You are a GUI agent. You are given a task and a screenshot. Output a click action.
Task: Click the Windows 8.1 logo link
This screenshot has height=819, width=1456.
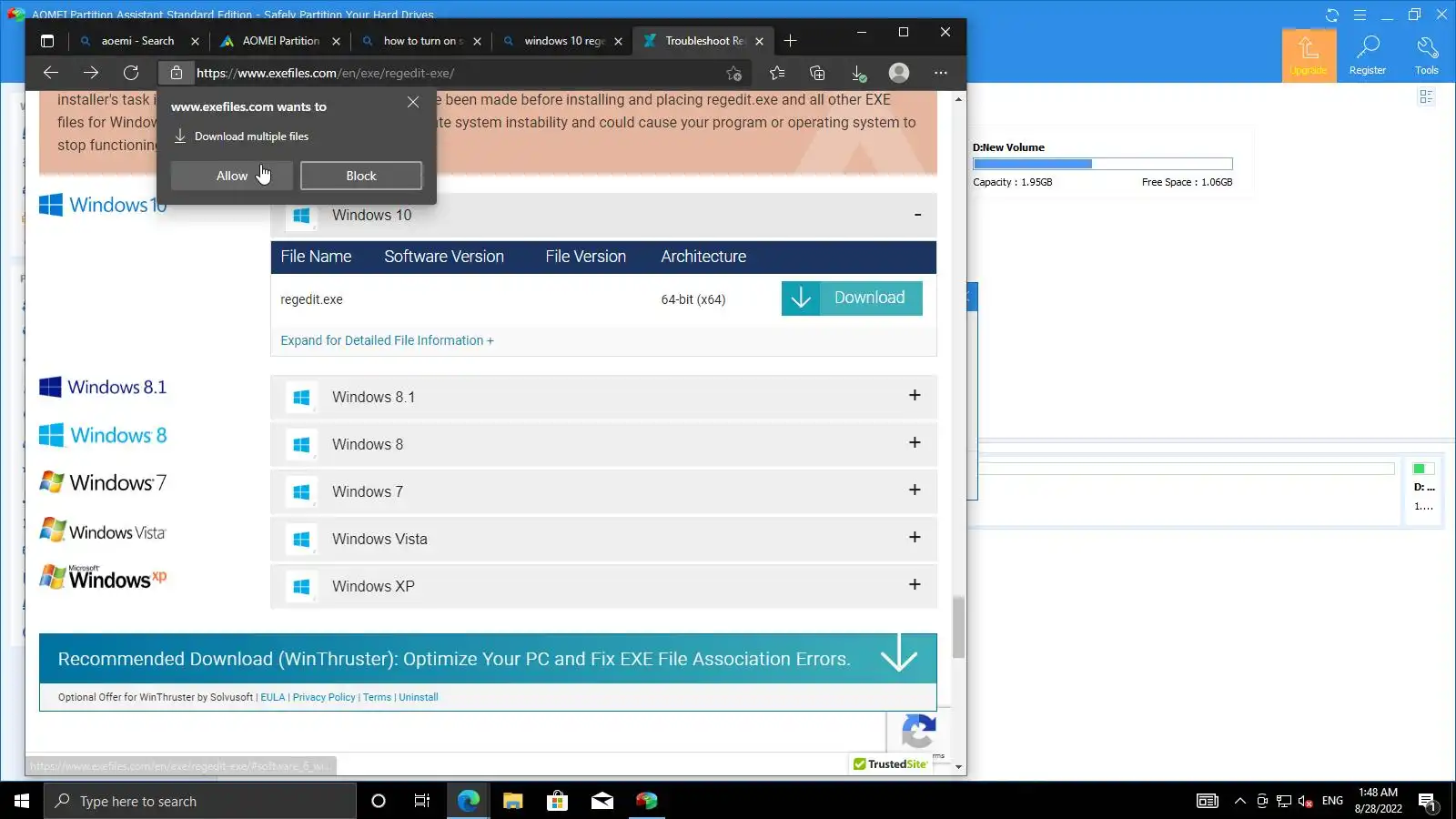click(103, 388)
